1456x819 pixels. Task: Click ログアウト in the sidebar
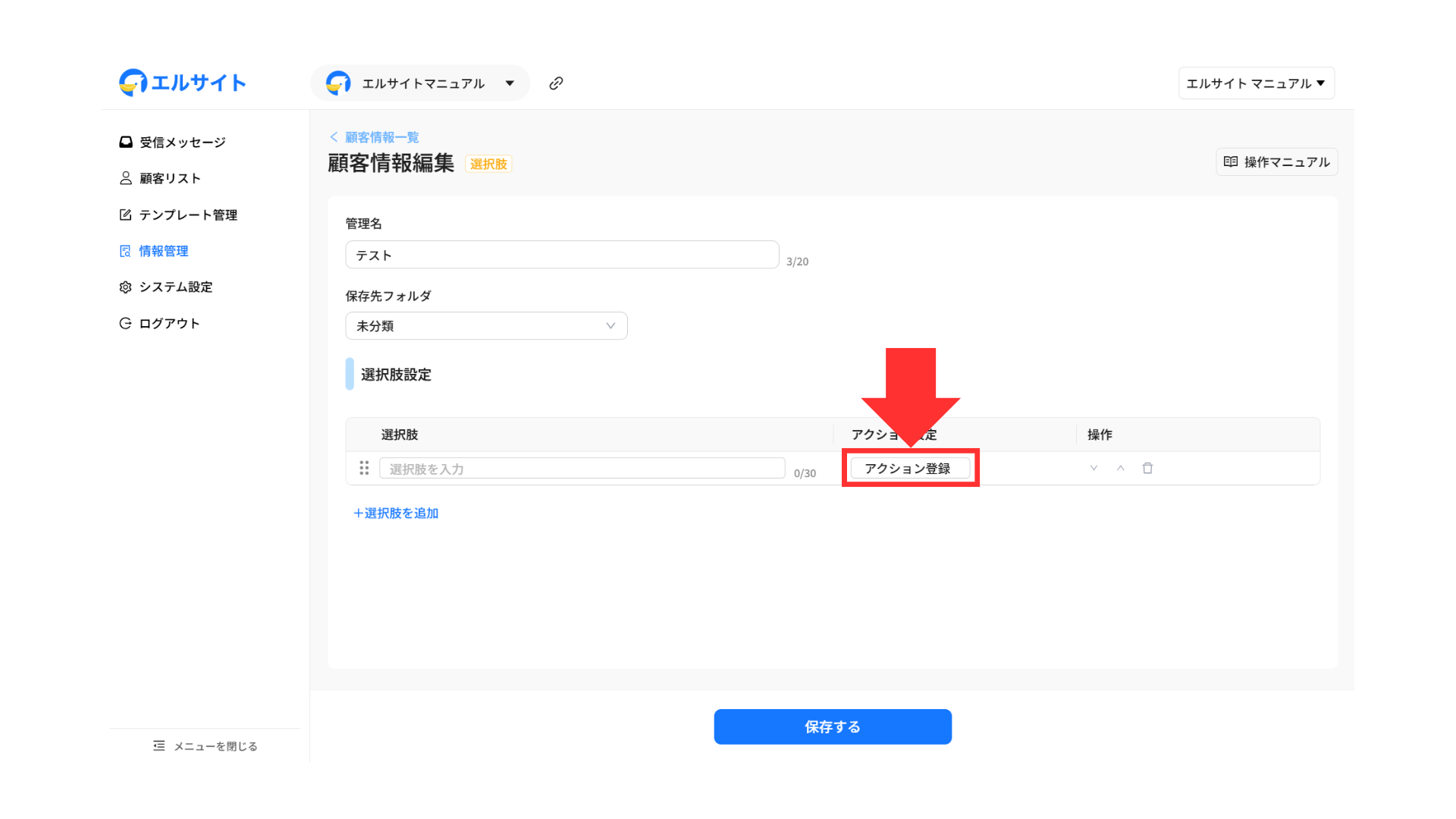click(169, 324)
